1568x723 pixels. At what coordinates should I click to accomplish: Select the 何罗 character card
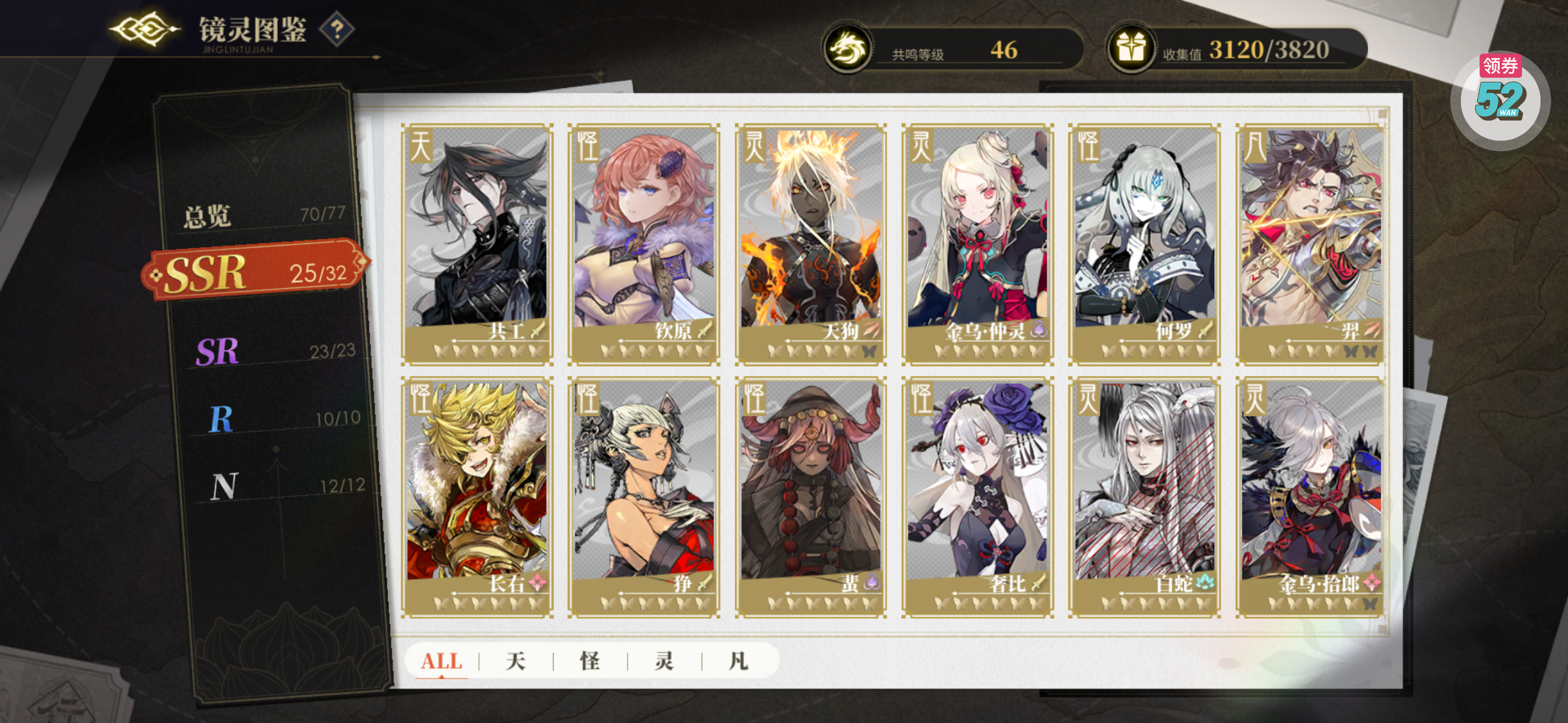tap(1145, 244)
